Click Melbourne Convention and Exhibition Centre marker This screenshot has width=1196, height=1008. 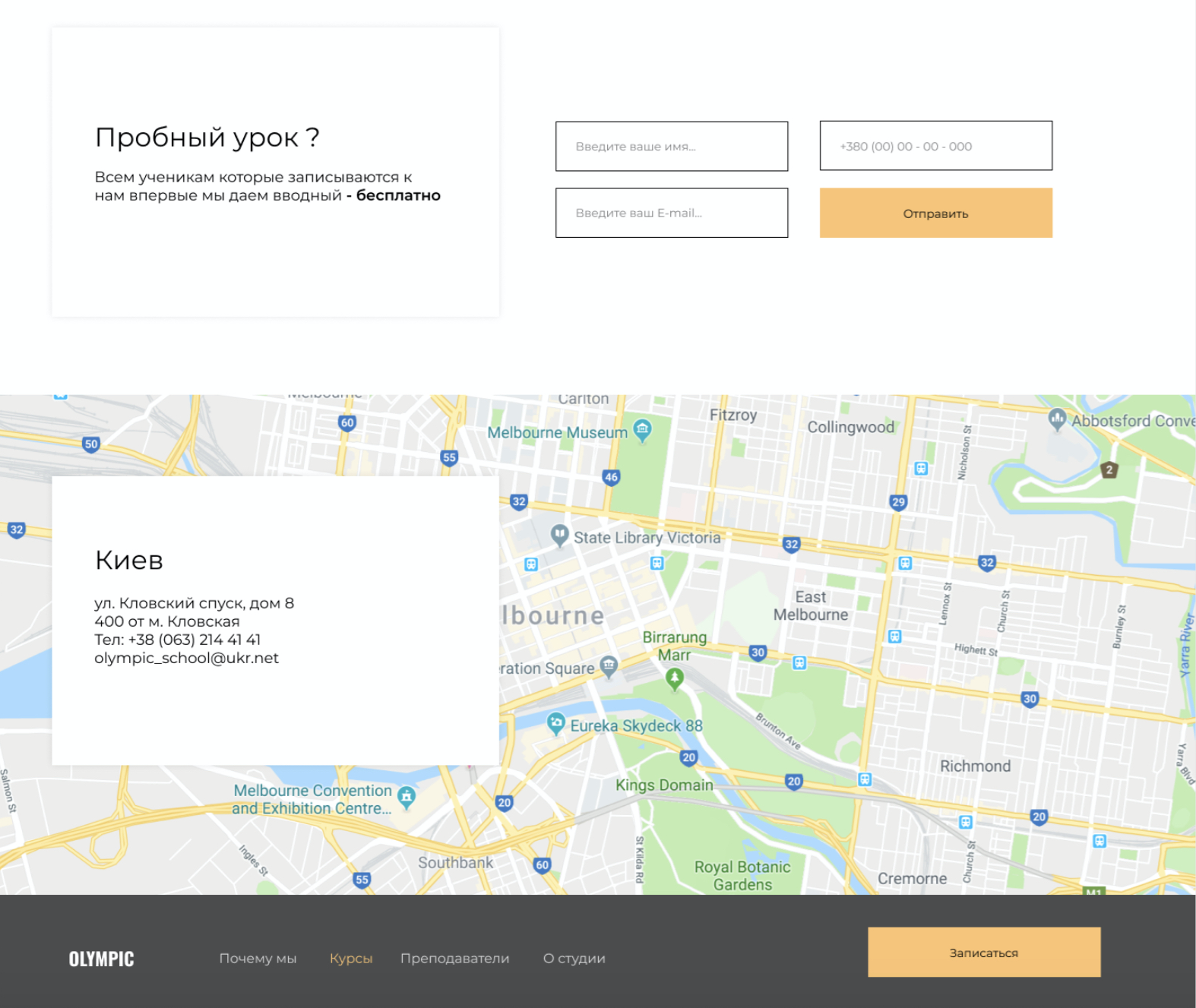[x=407, y=797]
